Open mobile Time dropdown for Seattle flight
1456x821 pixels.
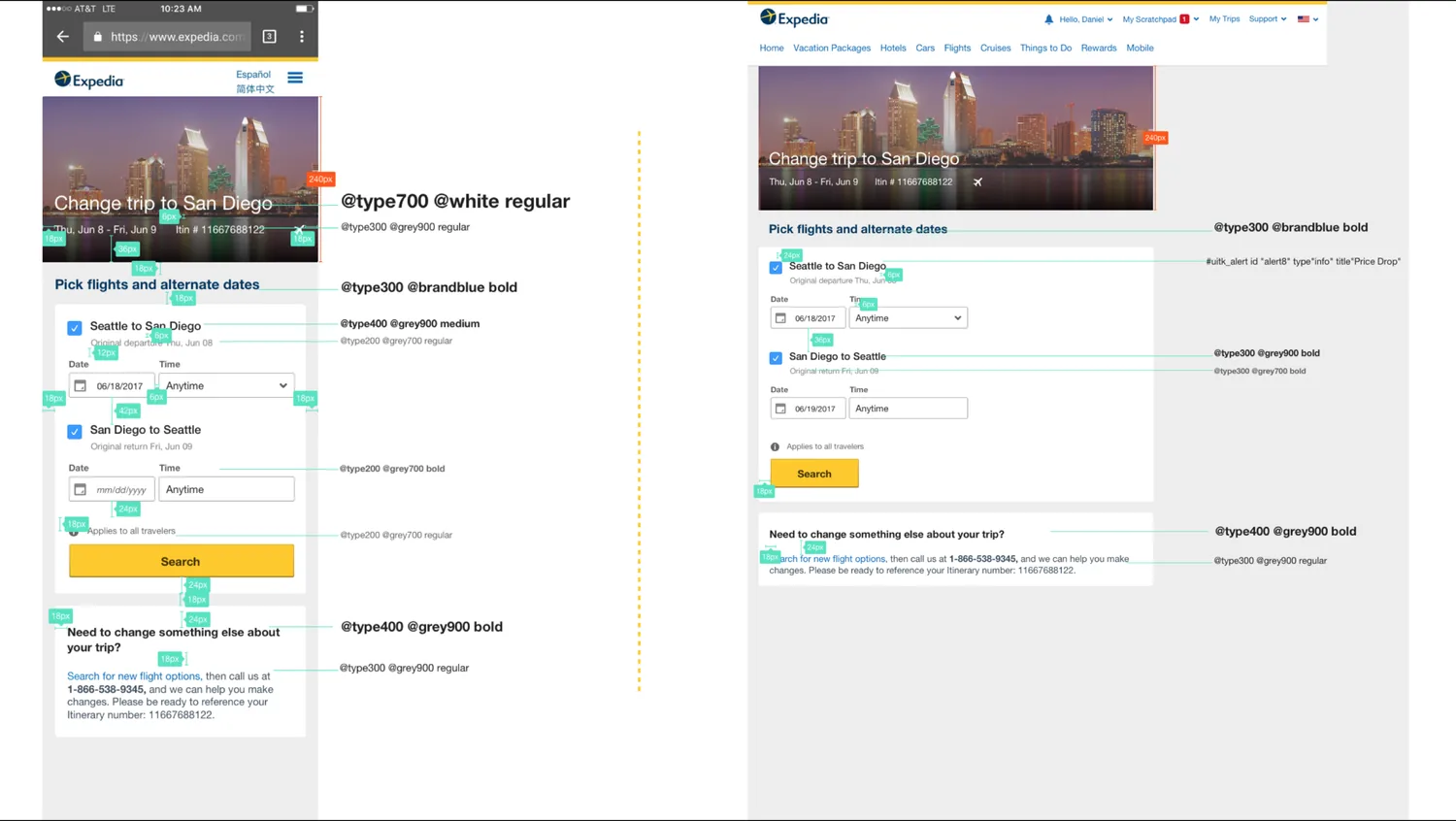[x=226, y=385]
